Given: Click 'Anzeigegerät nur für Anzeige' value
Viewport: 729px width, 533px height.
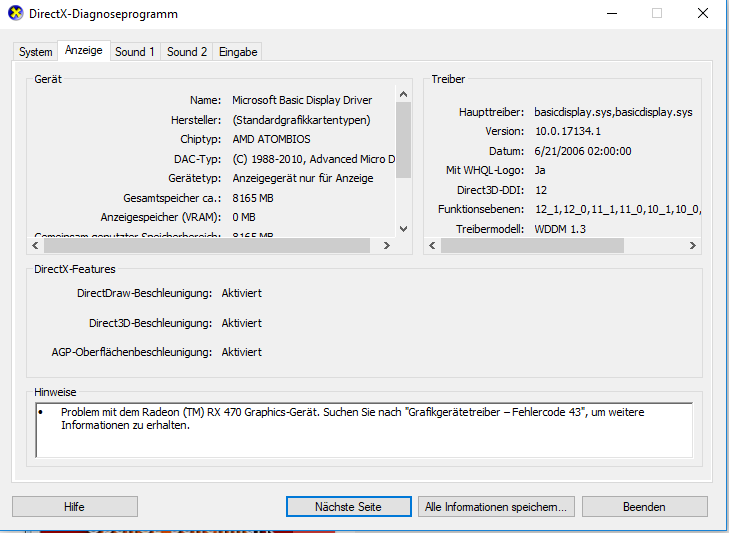Looking at the screenshot, I should tap(303, 178).
